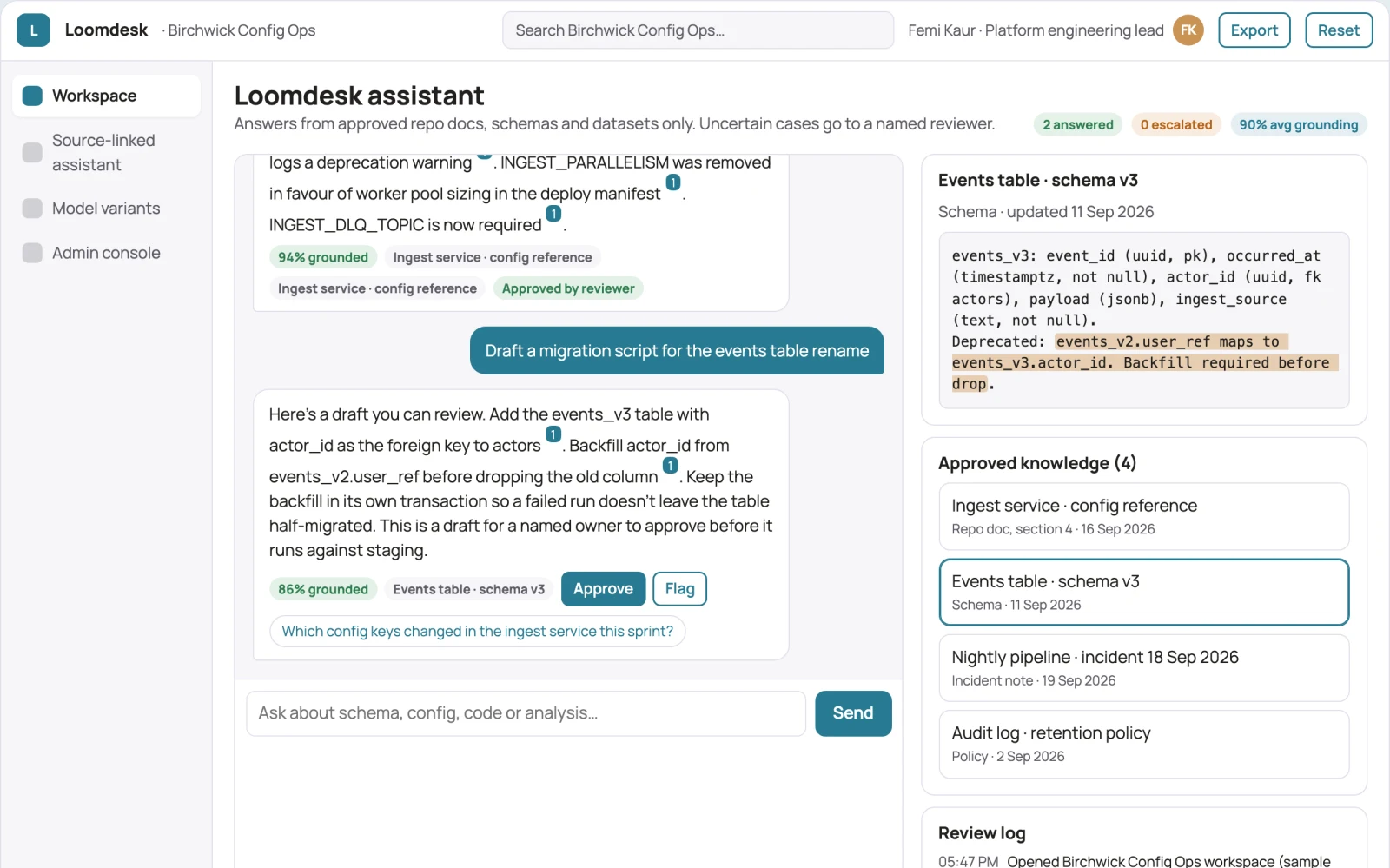Focus the Search Birchwick Config Ops field
This screenshot has height=868, width=1390.
(698, 30)
